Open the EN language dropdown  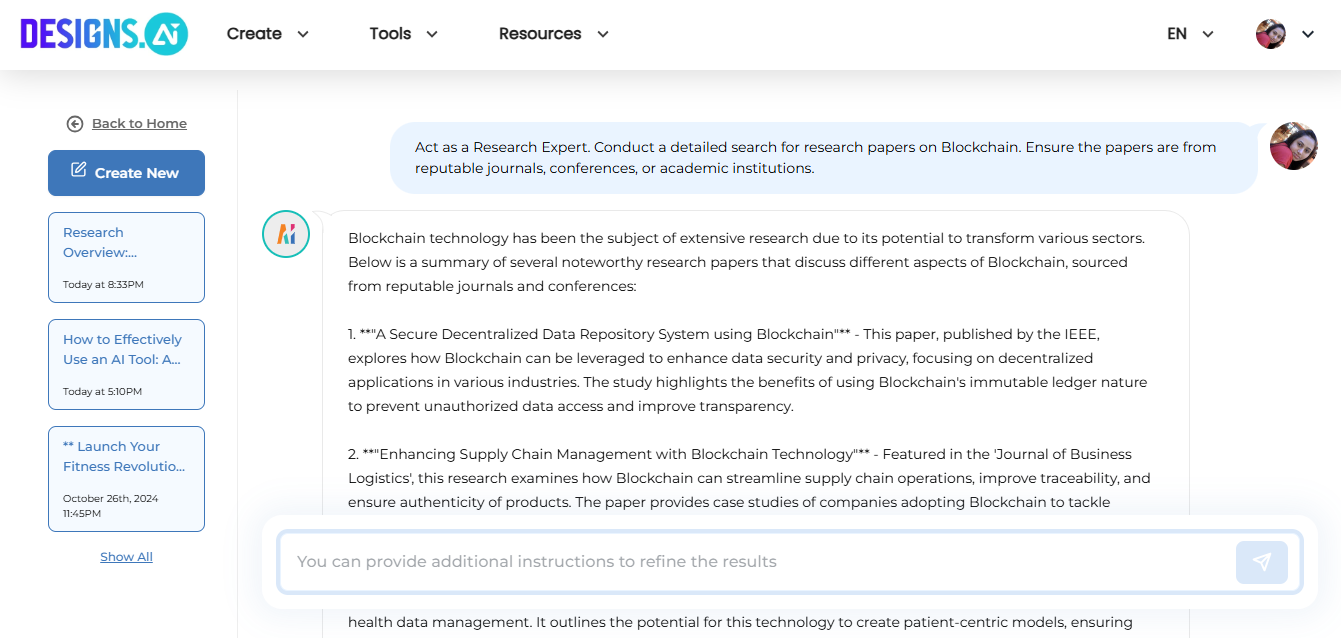tap(1189, 33)
